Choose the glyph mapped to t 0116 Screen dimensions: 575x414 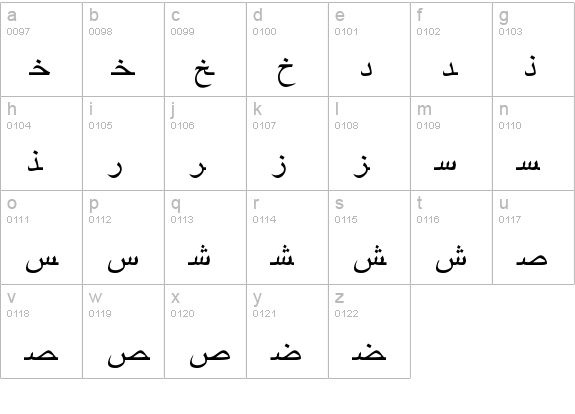click(x=451, y=237)
